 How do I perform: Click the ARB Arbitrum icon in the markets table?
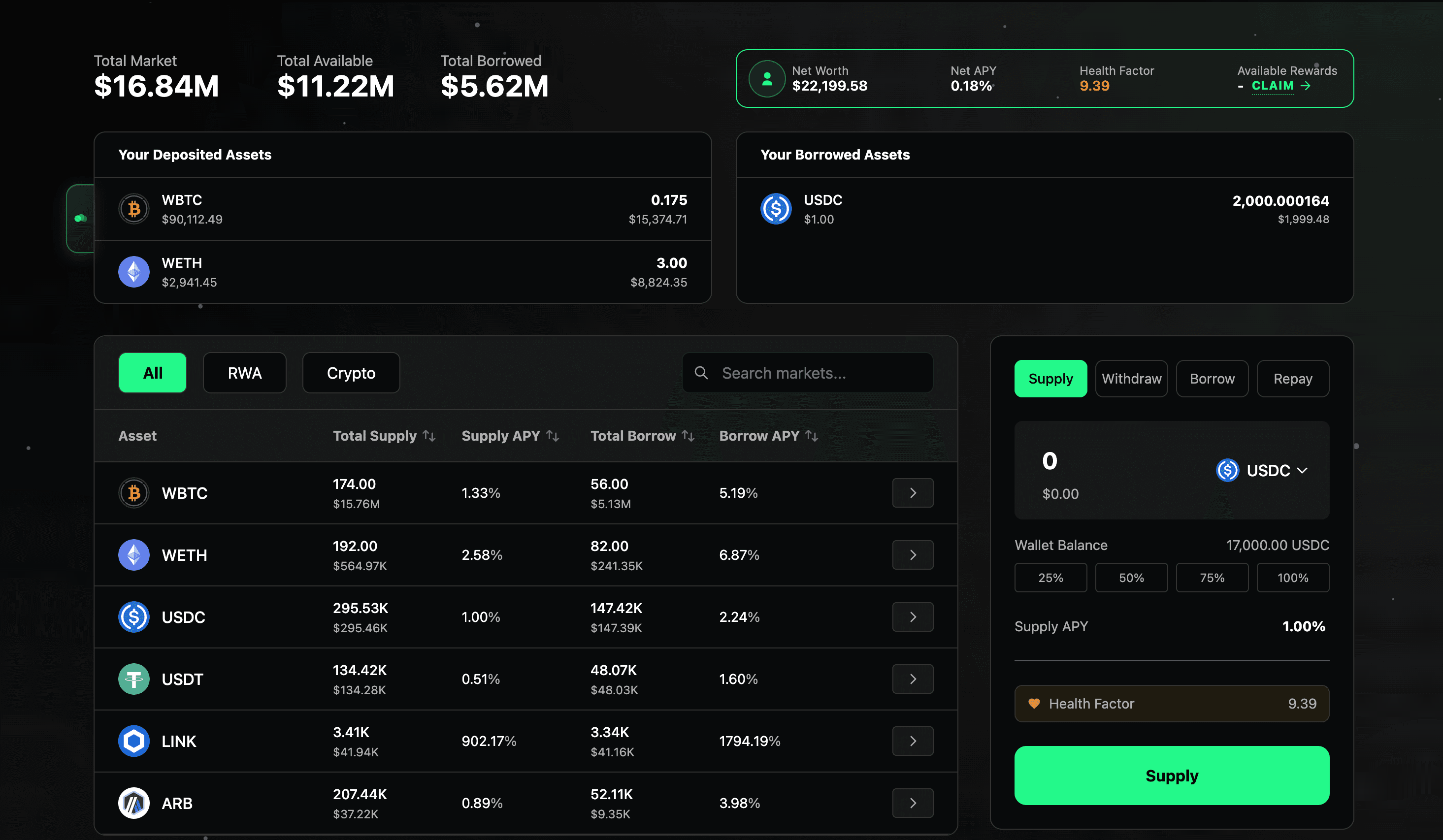click(x=133, y=803)
